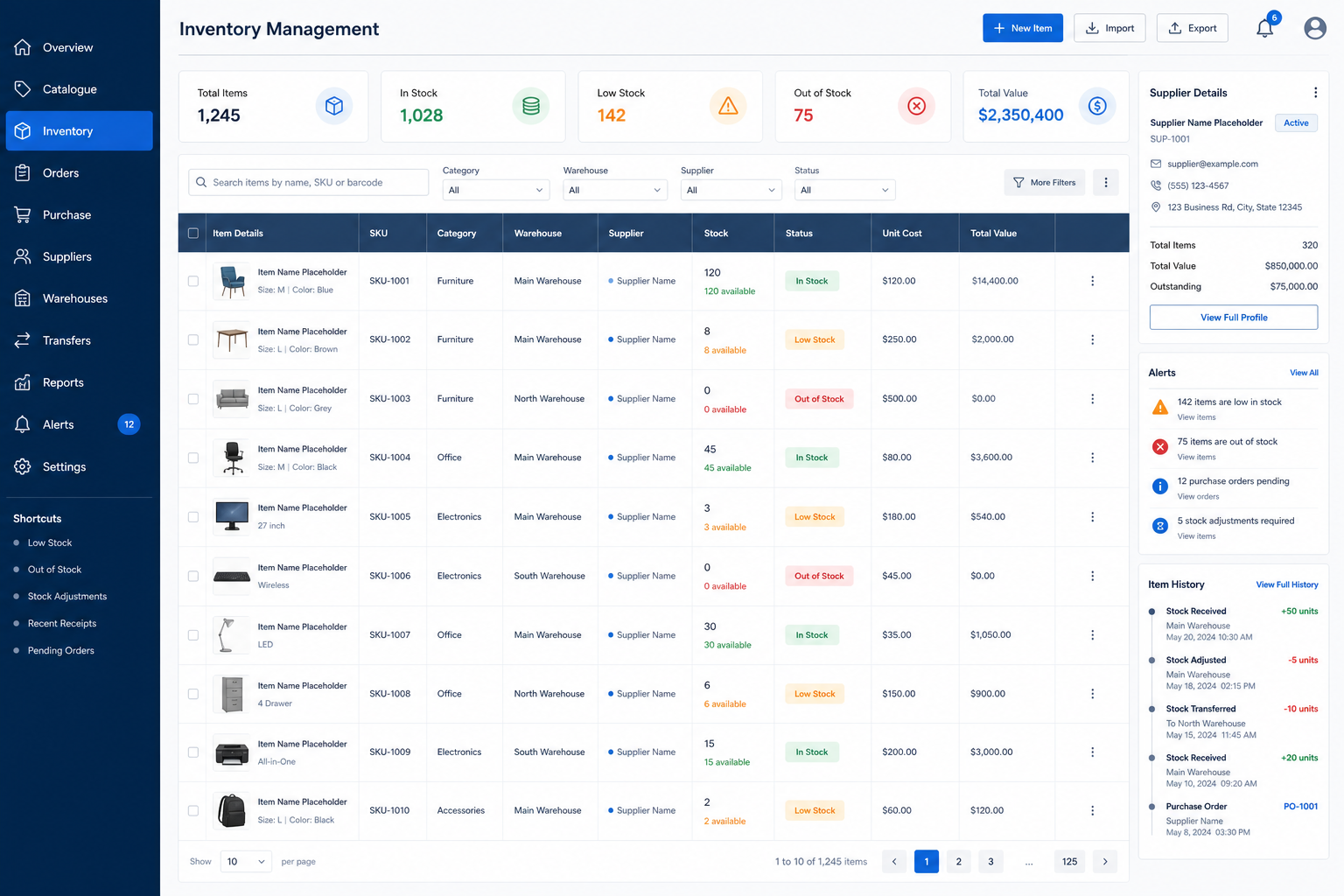
Task: Open Overview in the sidebar
Action: 80,47
